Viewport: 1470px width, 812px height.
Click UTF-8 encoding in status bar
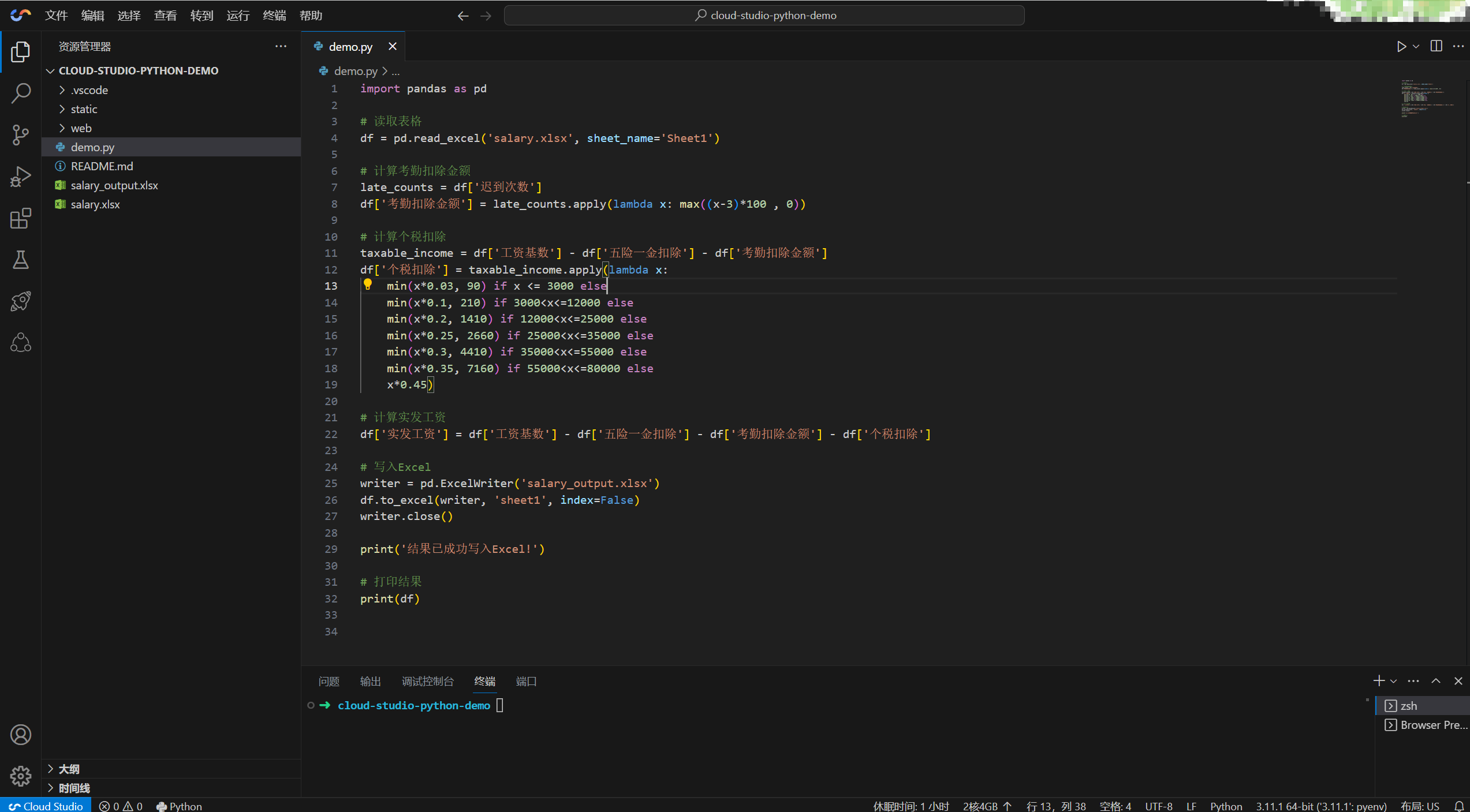(x=1158, y=806)
